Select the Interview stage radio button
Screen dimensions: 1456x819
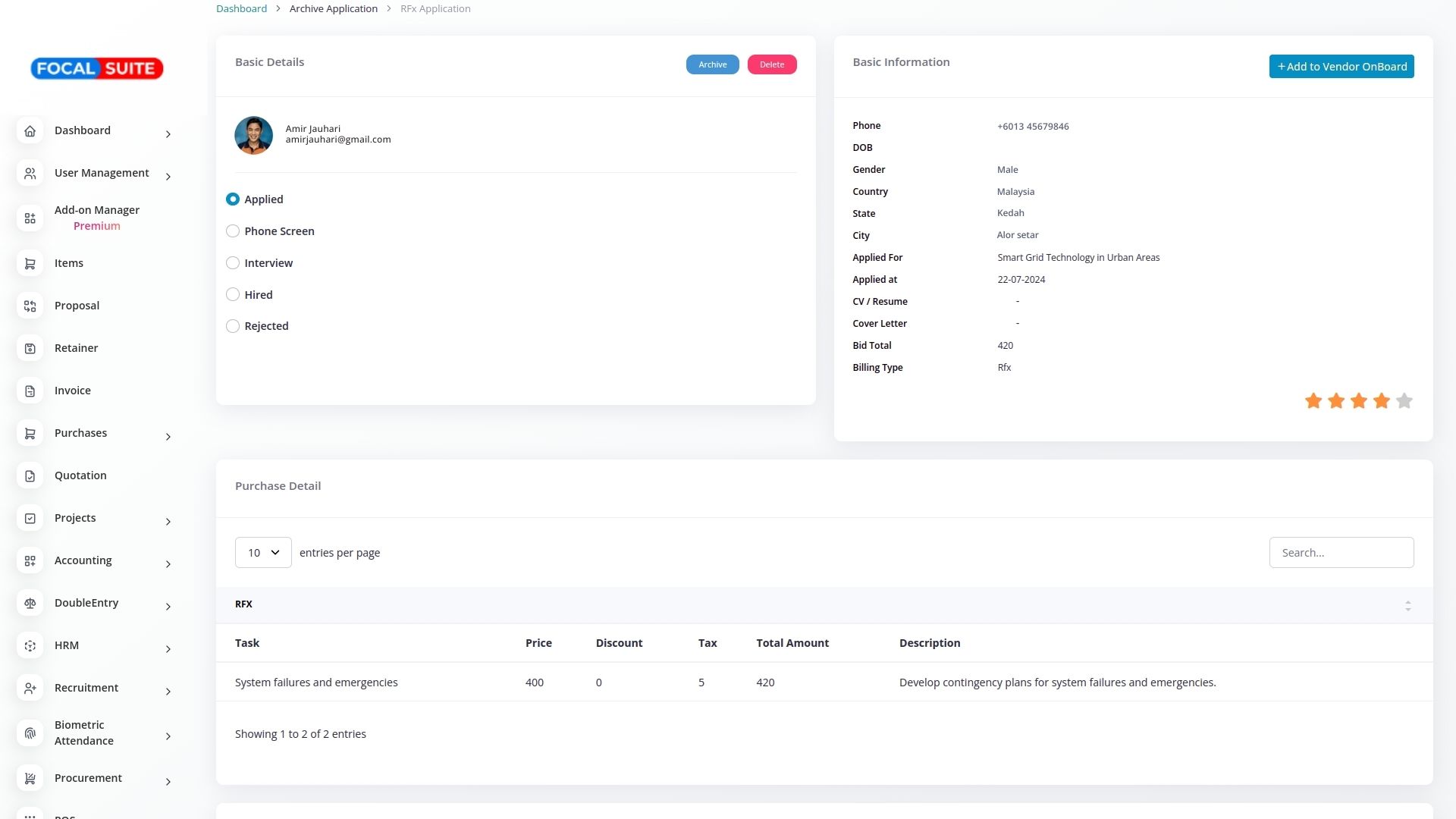tap(233, 263)
